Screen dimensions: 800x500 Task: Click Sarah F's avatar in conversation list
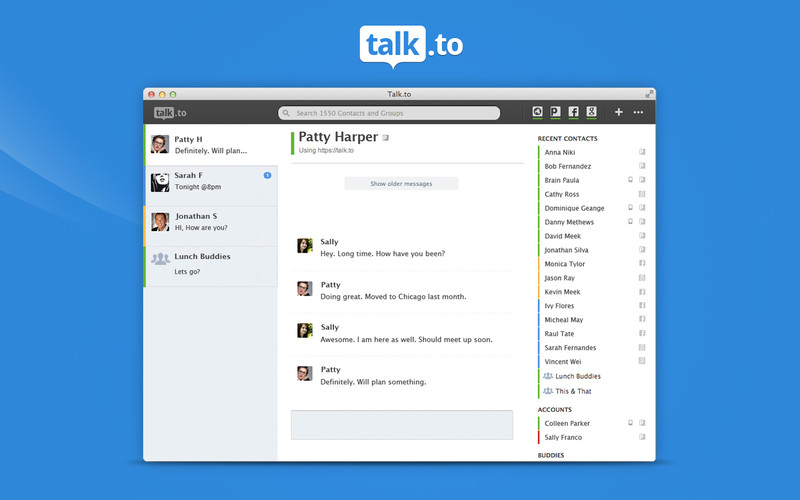pyautogui.click(x=160, y=182)
